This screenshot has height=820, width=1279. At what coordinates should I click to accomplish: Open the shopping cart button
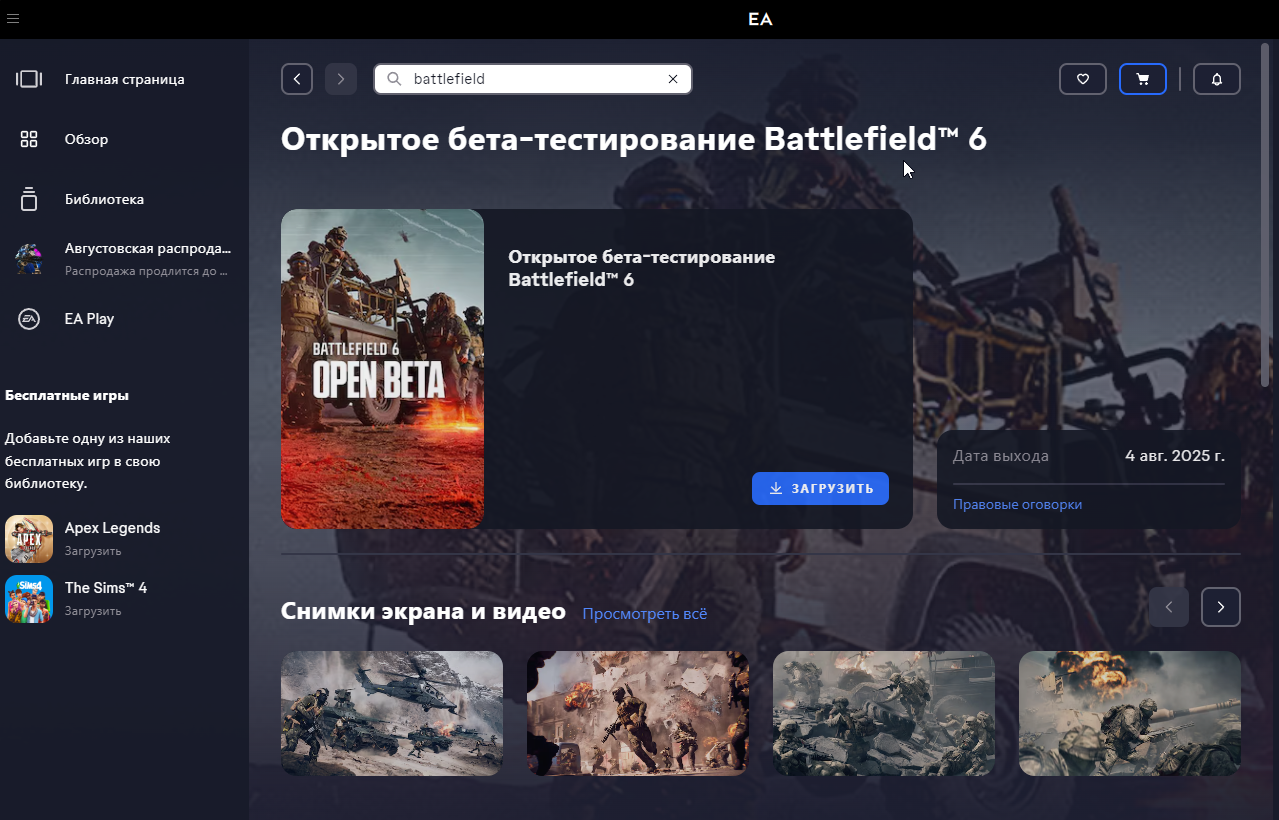(1143, 79)
